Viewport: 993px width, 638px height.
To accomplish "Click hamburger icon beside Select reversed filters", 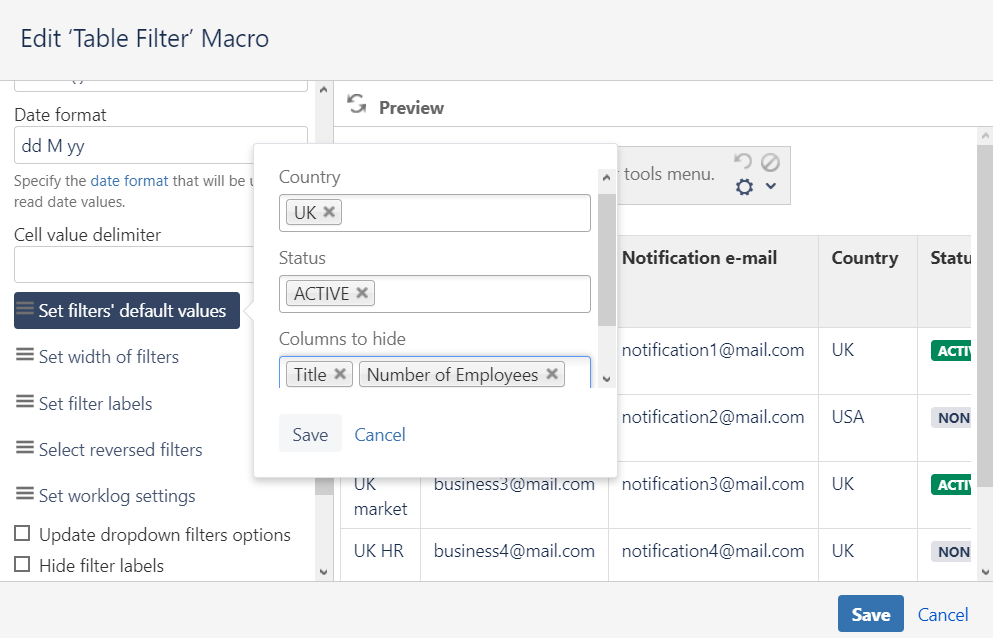I will [25, 448].
